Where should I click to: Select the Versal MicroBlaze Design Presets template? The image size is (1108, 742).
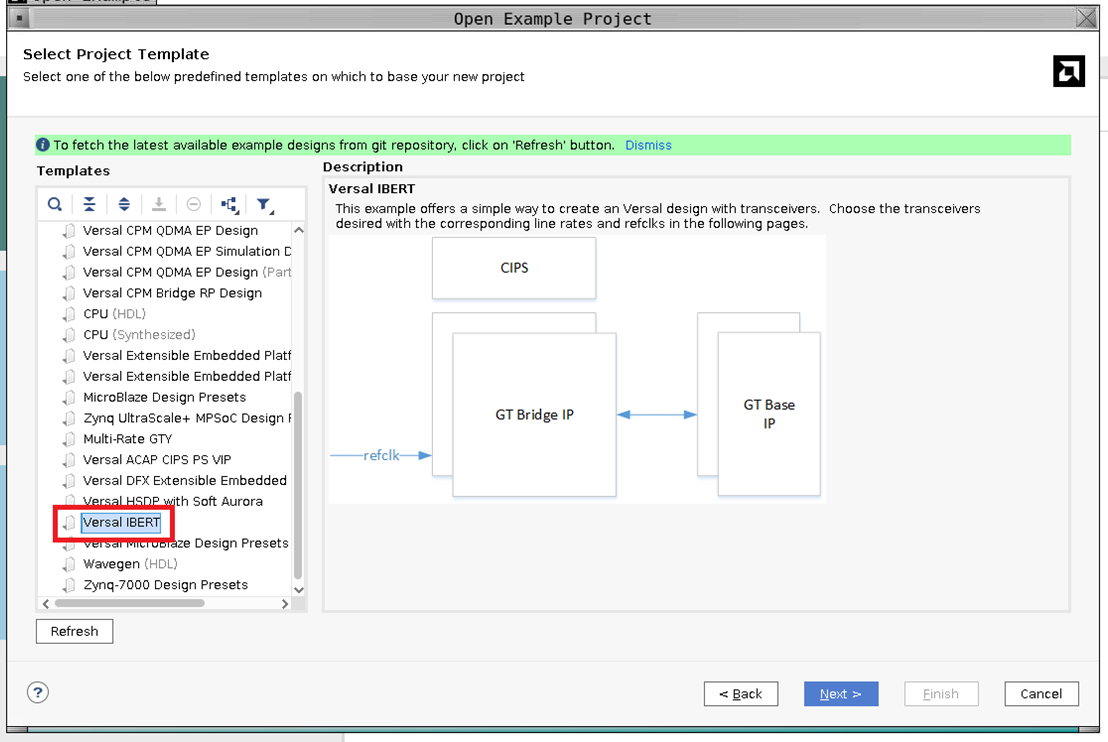[x=186, y=543]
